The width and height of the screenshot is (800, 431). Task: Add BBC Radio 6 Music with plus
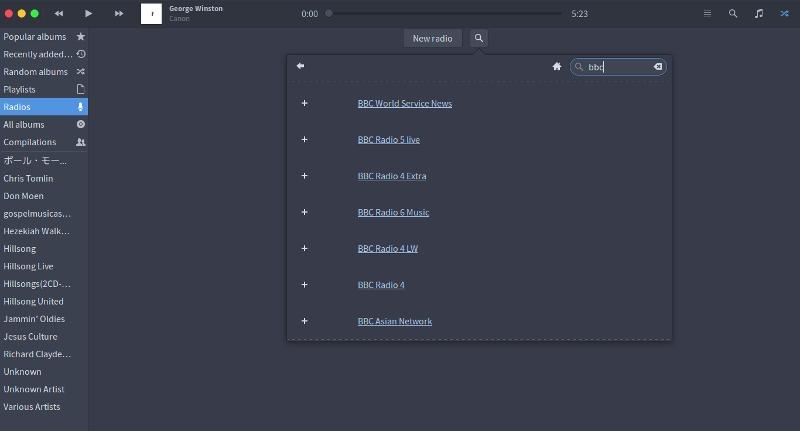coord(304,212)
